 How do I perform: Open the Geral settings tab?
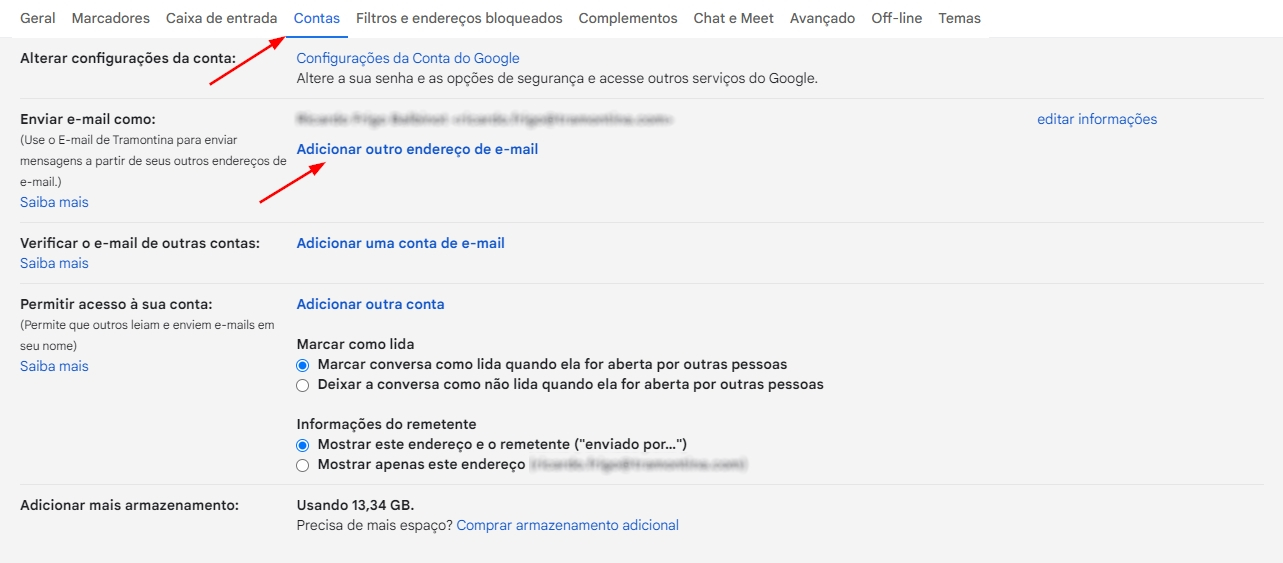tap(38, 18)
